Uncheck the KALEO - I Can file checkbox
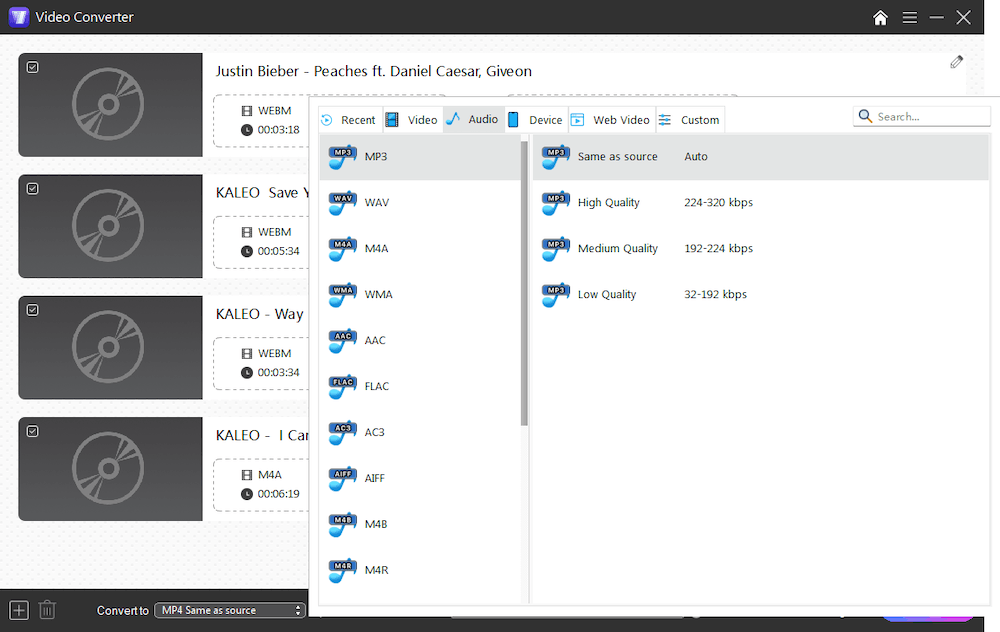 (x=33, y=431)
